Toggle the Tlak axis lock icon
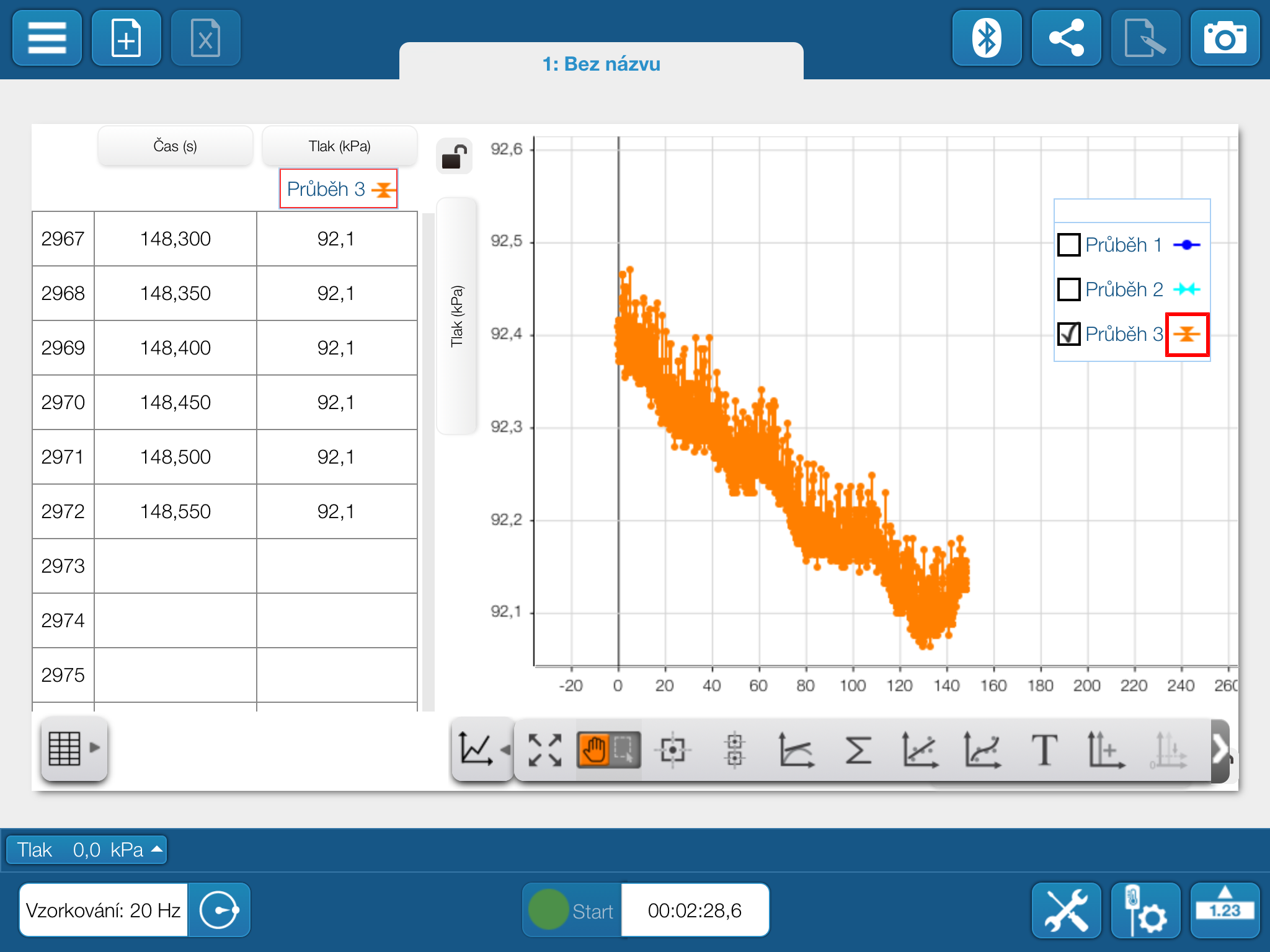 [x=455, y=157]
